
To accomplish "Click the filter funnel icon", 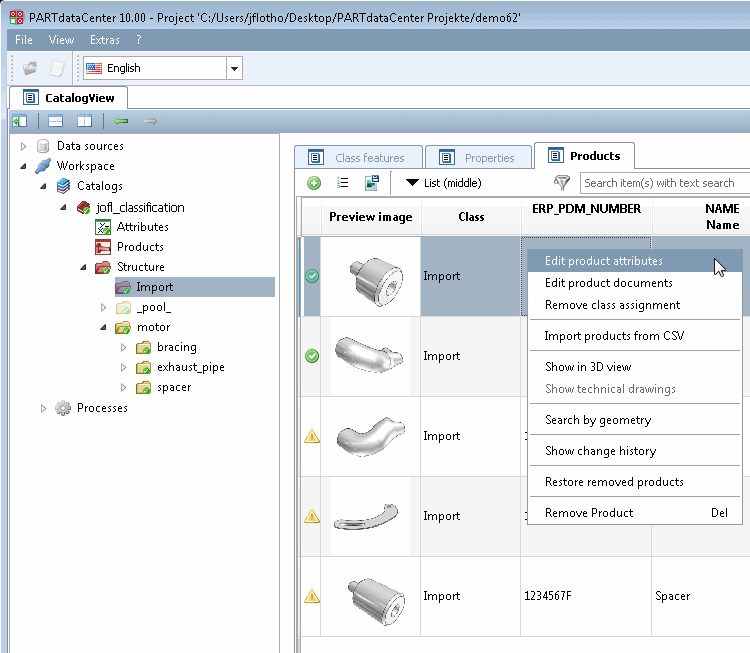I will click(x=562, y=182).
